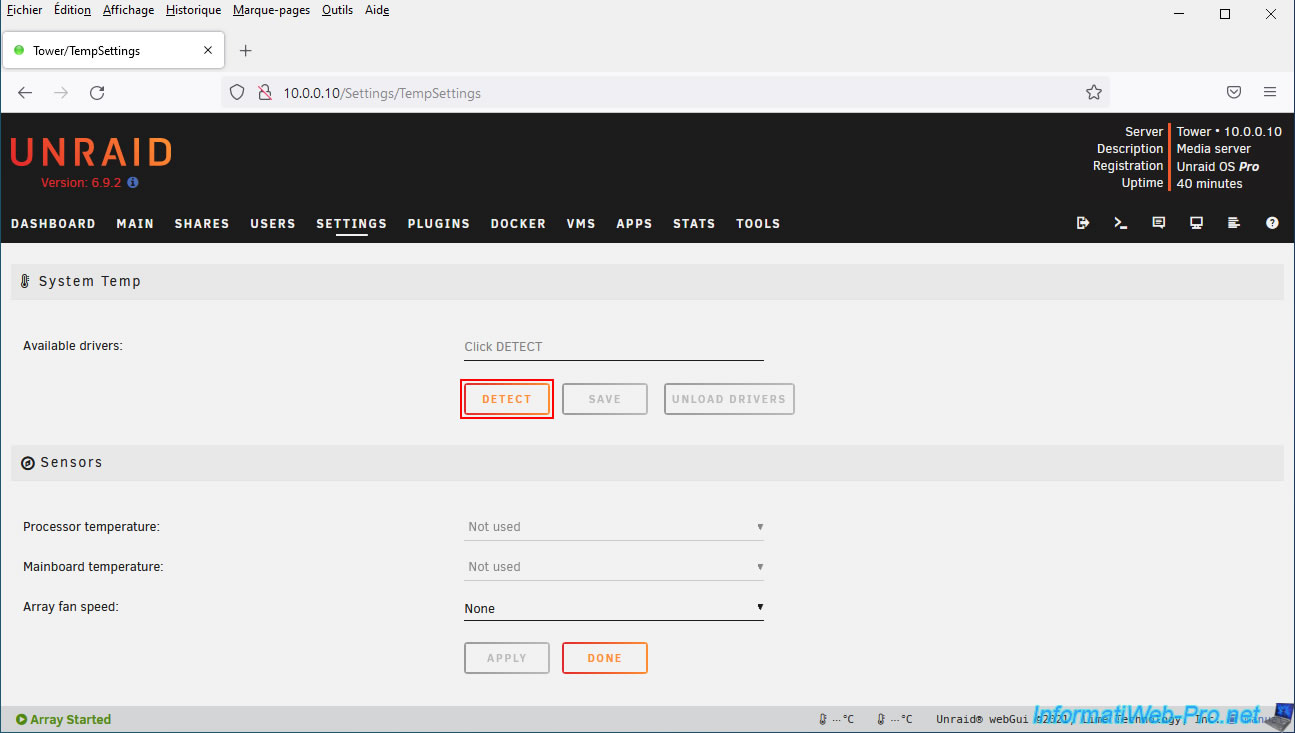Viewport: 1295px width, 733px height.
Task: Click the DONE button
Action: click(x=604, y=658)
